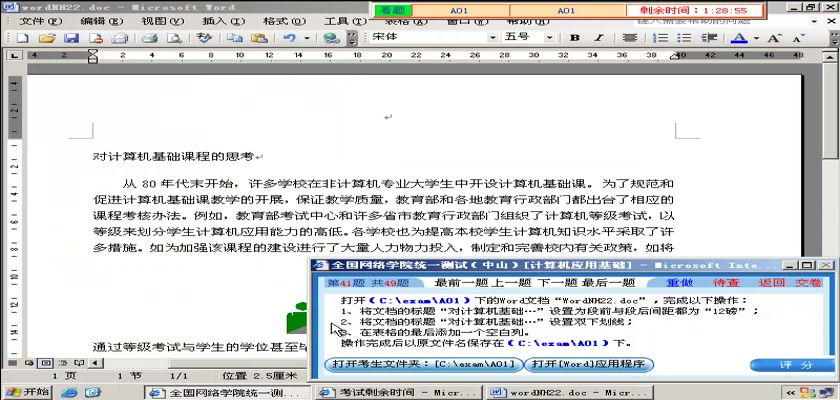Image resolution: width=840 pixels, height=400 pixels.
Task: Expand the Formatting toolbar options
Action: coord(834,38)
